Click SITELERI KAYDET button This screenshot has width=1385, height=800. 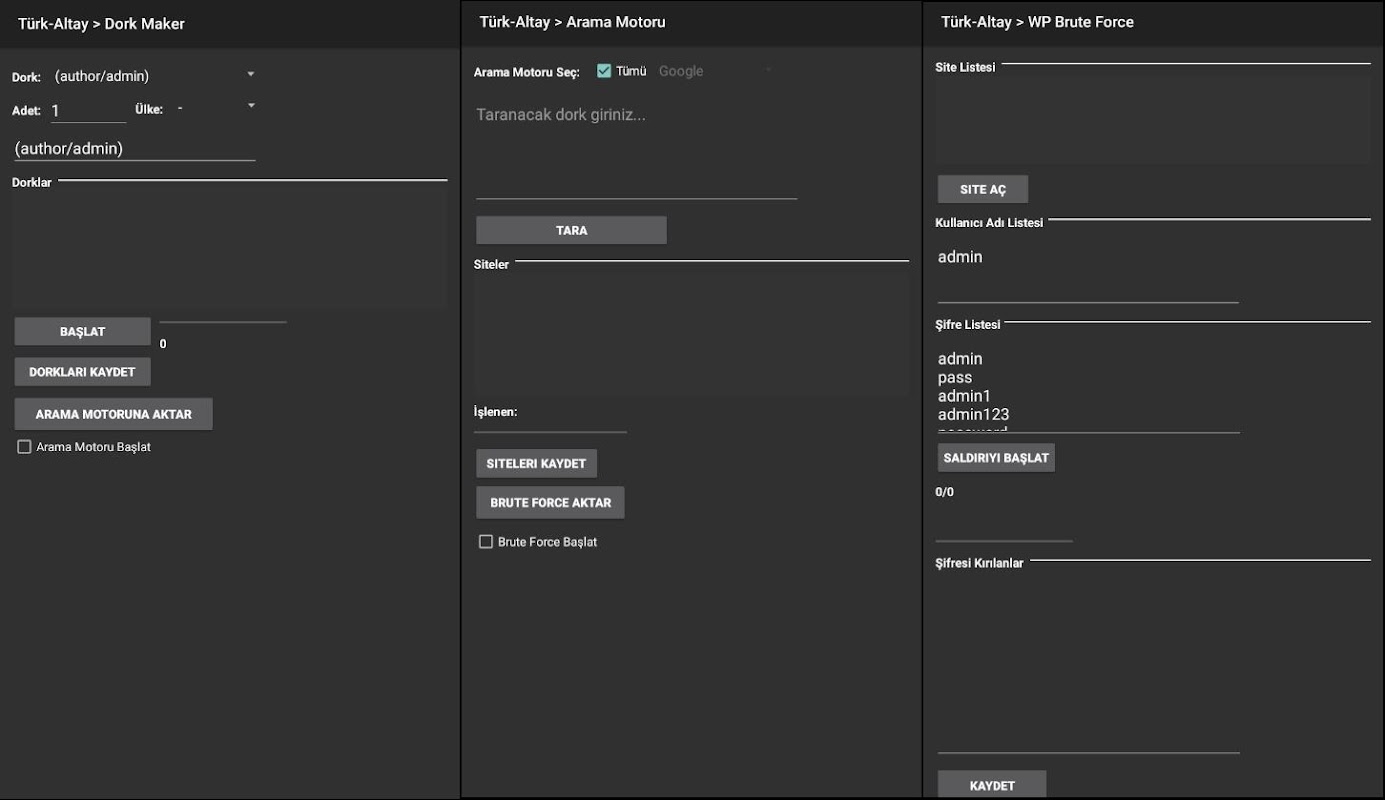pyautogui.click(x=536, y=464)
